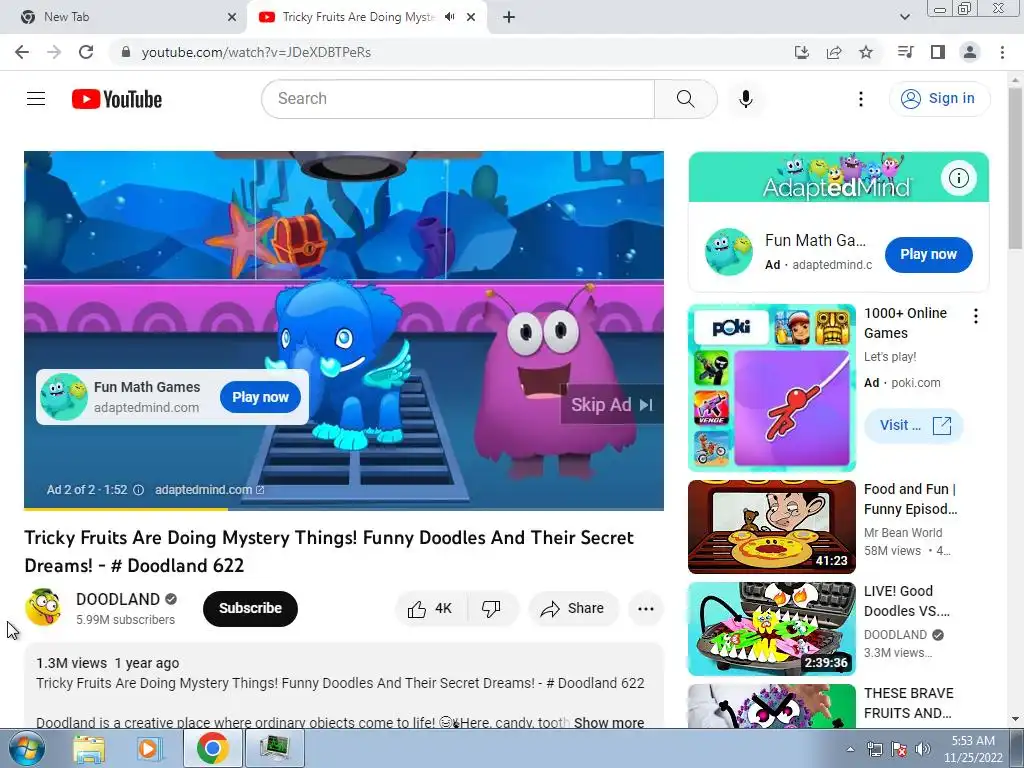This screenshot has width=1024, height=768.
Task: Open the YouTube hamburger guide menu
Action: [36, 99]
